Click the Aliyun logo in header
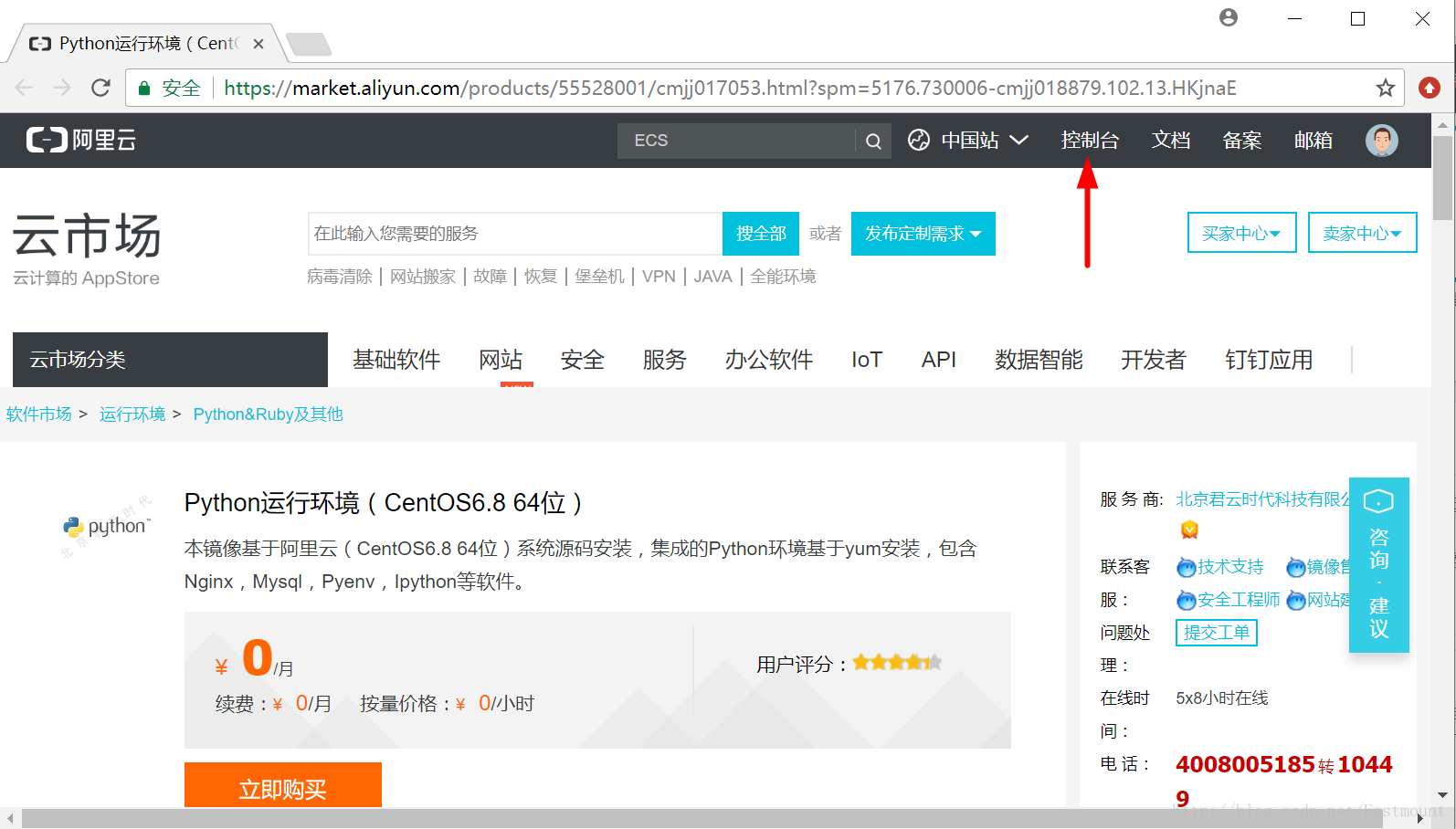This screenshot has width=1456, height=829. click(81, 140)
